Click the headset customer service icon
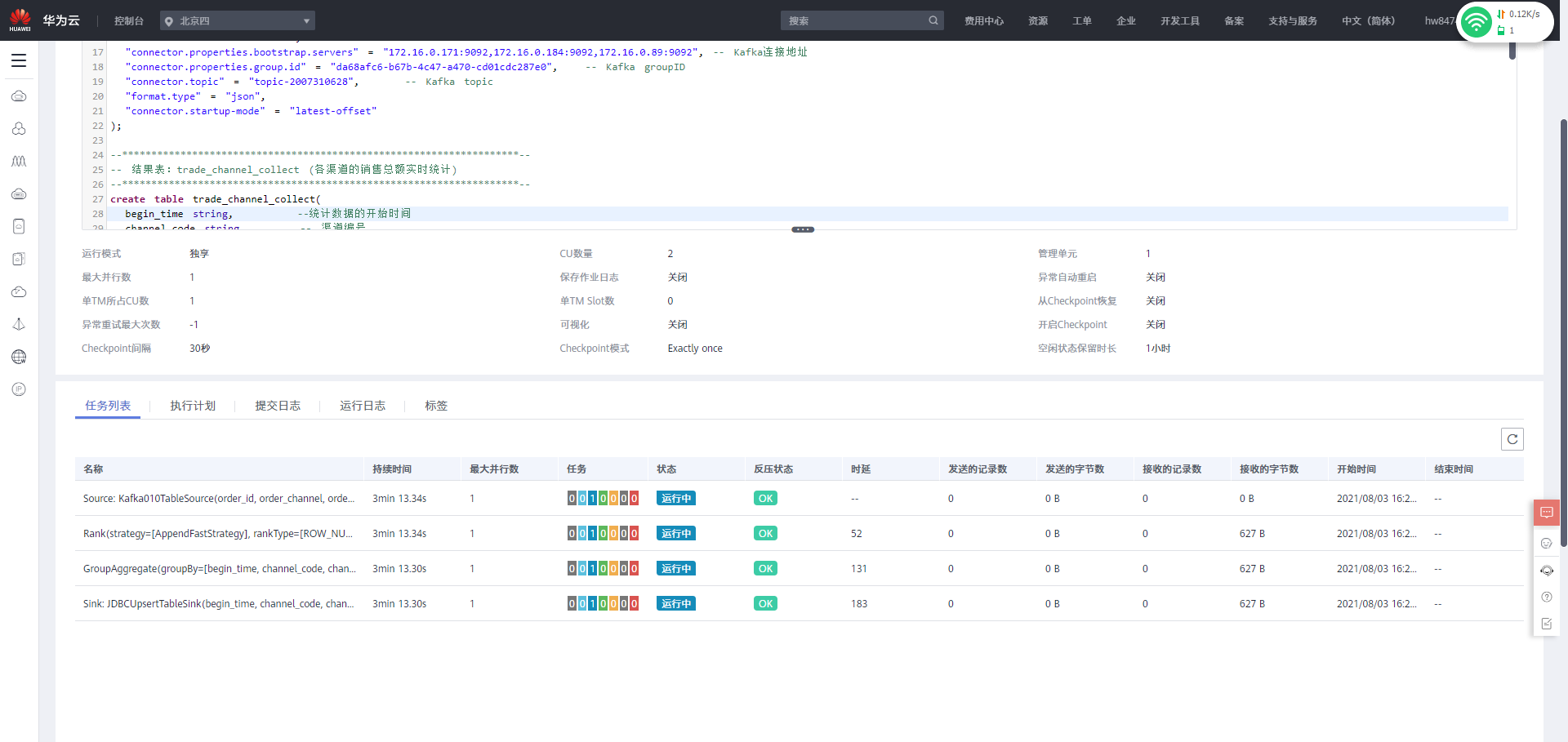1568x742 pixels. 1546,571
